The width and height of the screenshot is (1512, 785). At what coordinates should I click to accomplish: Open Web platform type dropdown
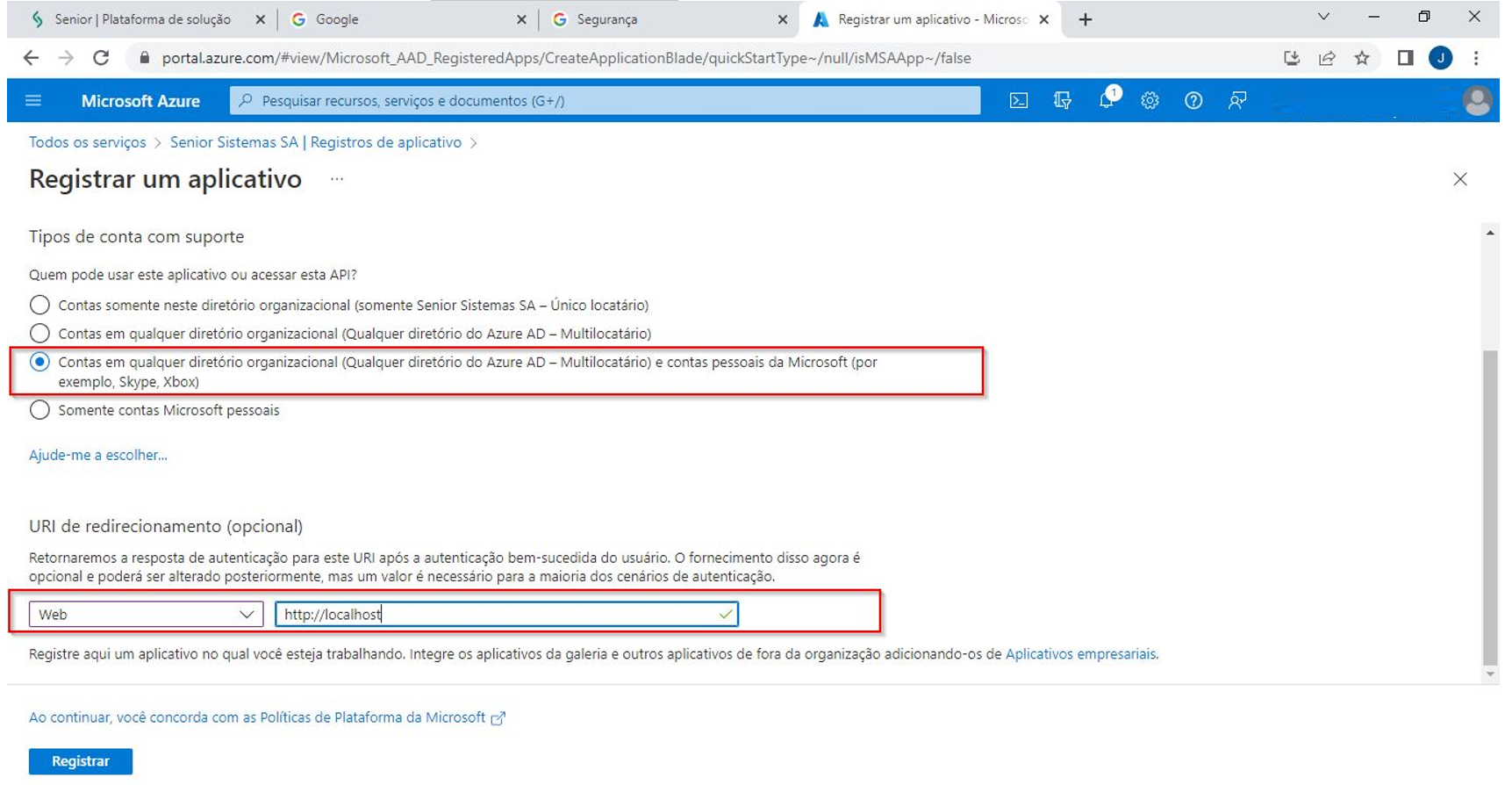point(146,615)
